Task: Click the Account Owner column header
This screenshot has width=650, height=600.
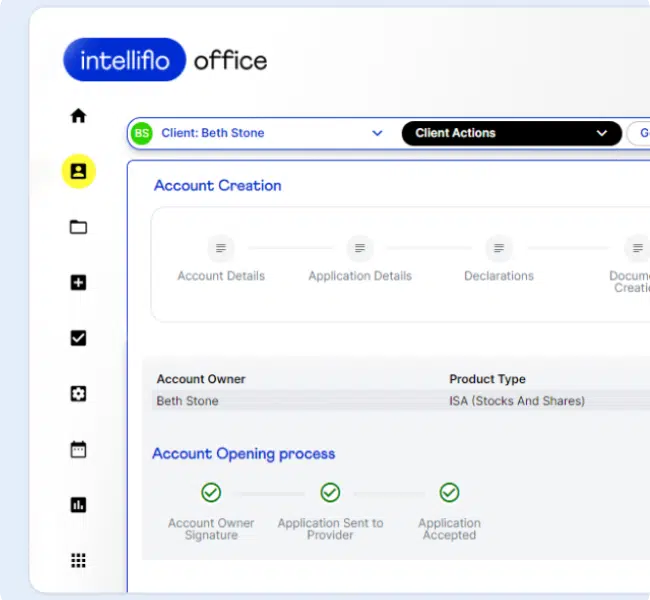Action: point(201,379)
